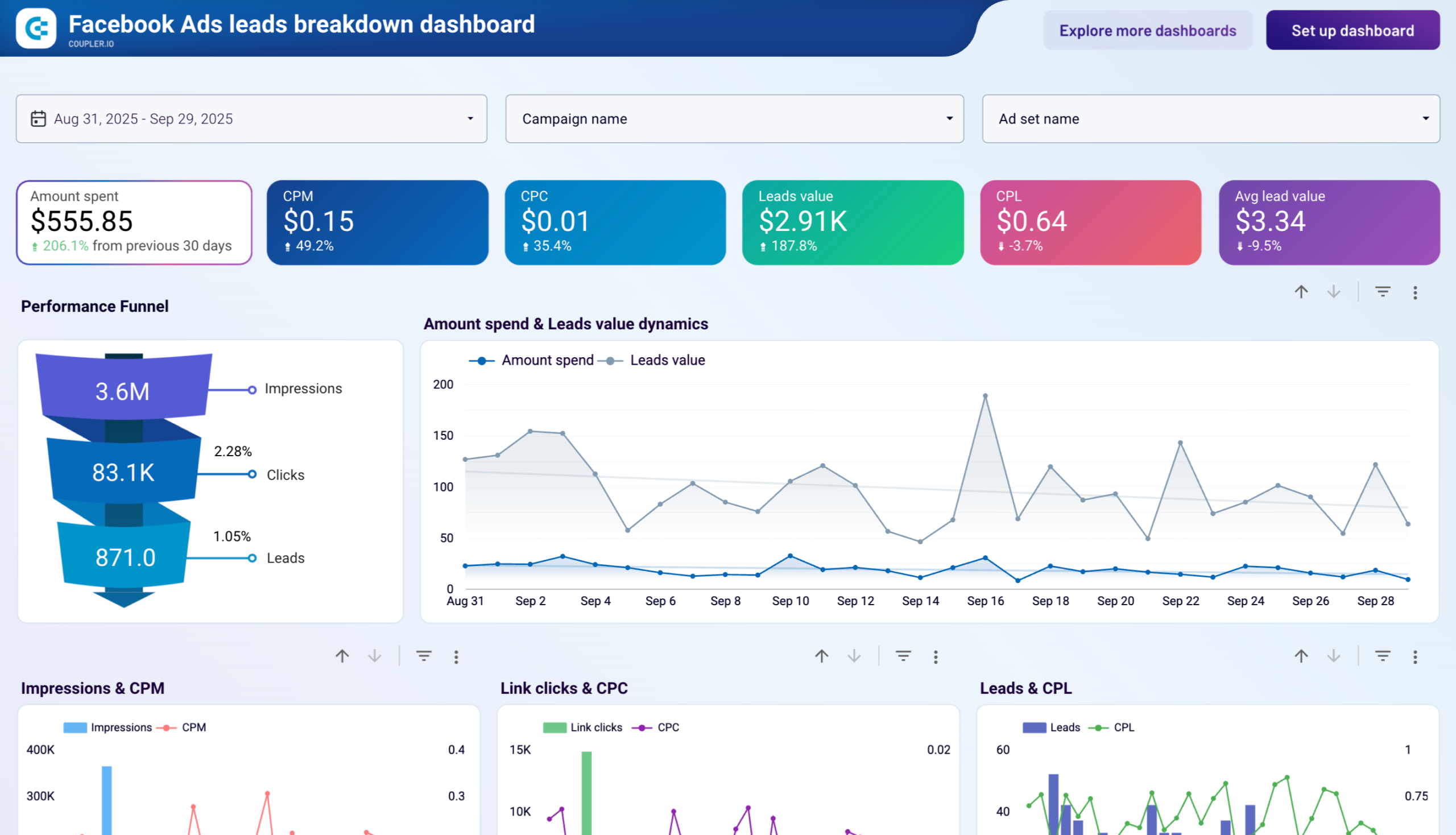1456x835 pixels.
Task: Expand the Ad set name dropdown
Action: click(1211, 119)
